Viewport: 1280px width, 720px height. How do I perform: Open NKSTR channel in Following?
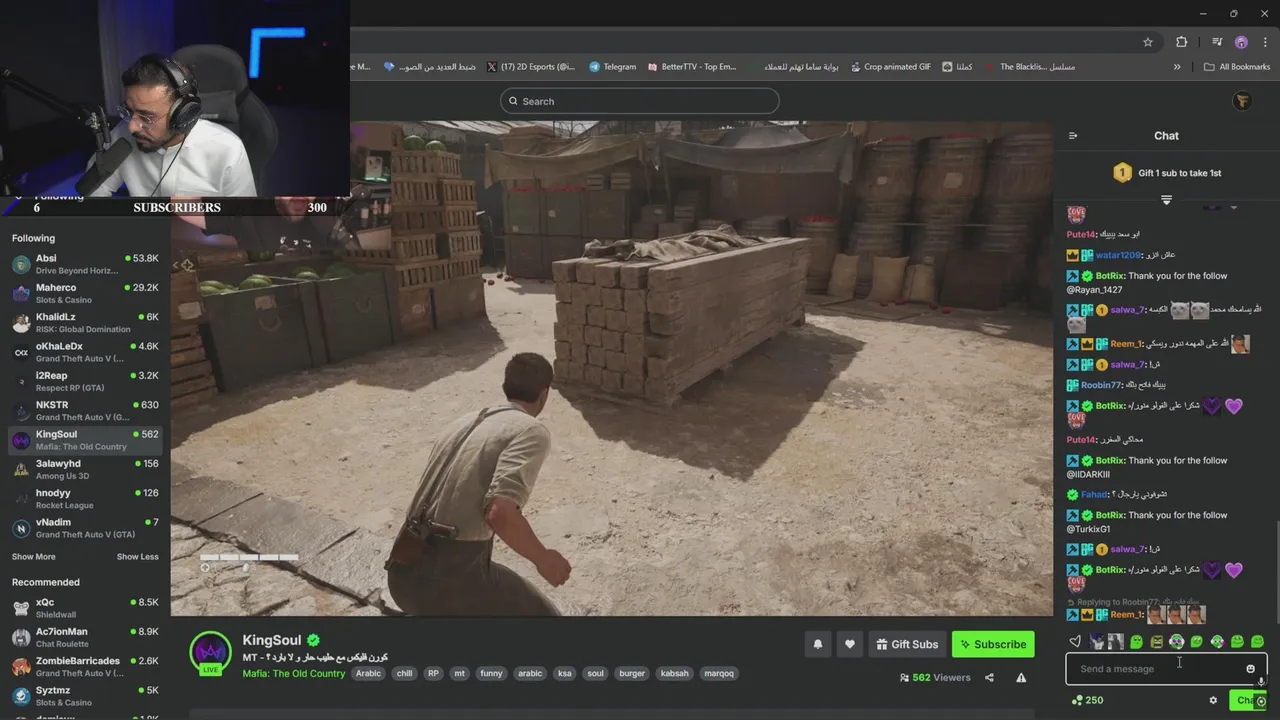pyautogui.click(x=85, y=411)
